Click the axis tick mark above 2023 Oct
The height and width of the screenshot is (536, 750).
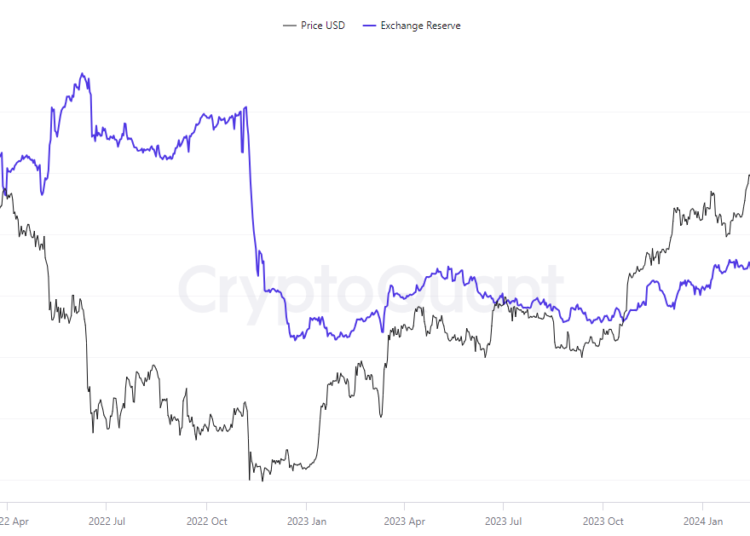click(x=602, y=505)
